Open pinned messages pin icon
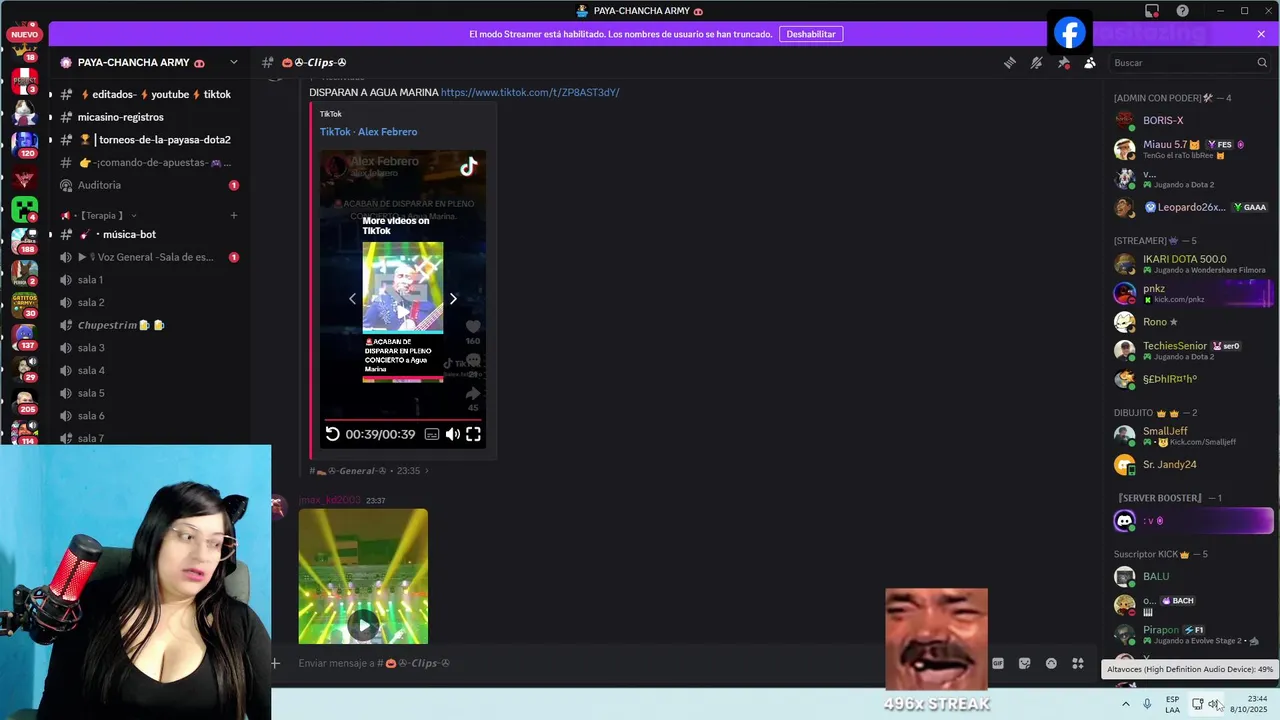Viewport: 1280px width, 720px height. (1064, 62)
